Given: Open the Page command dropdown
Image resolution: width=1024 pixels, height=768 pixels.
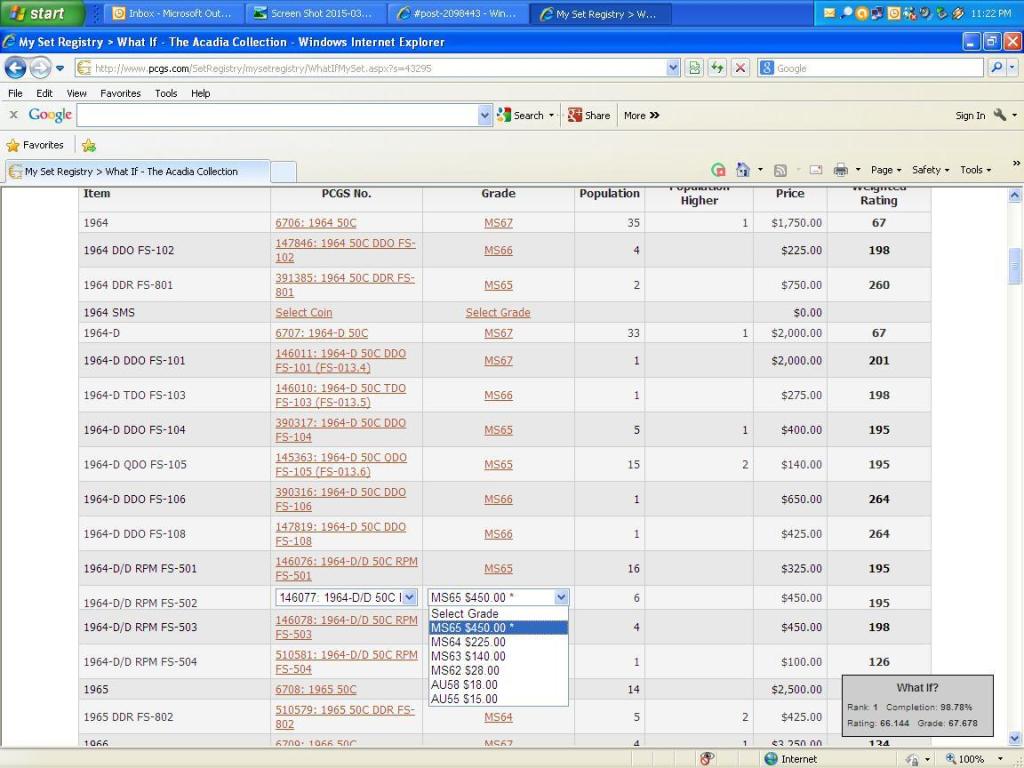Looking at the screenshot, I should (886, 170).
